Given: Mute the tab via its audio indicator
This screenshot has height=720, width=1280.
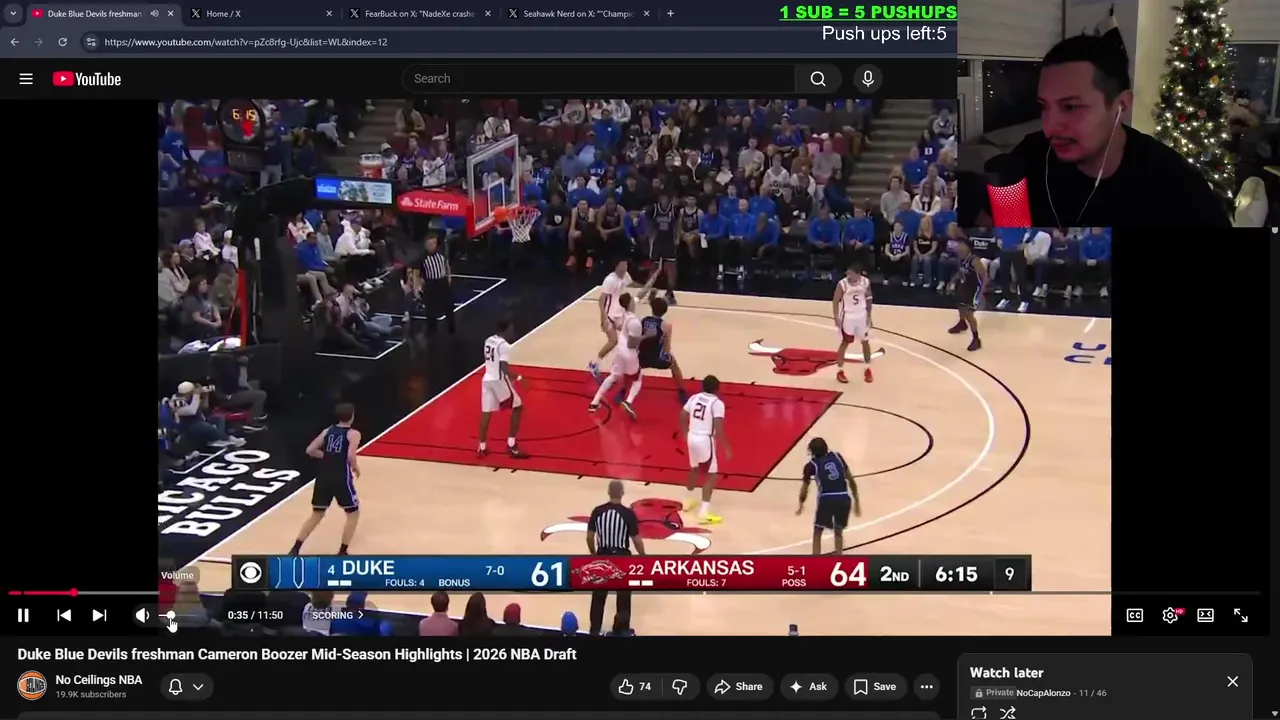Looking at the screenshot, I should point(154,13).
